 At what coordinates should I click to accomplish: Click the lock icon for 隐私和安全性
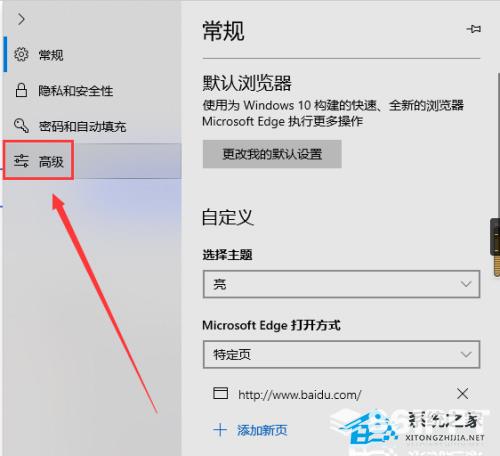pyautogui.click(x=21, y=90)
